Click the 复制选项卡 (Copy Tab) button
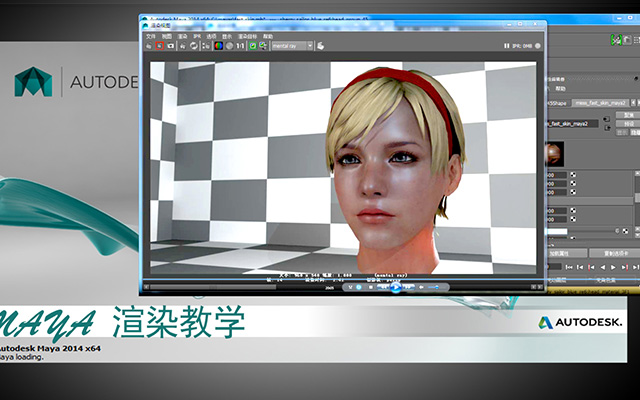The height and width of the screenshot is (400, 640). point(616,253)
